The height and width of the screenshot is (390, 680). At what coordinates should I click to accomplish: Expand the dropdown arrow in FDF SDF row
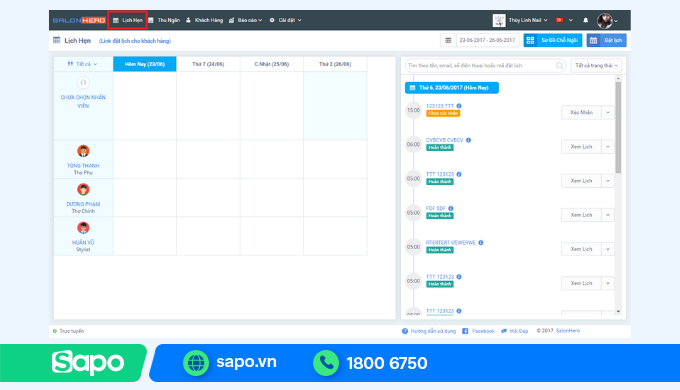coord(608,215)
